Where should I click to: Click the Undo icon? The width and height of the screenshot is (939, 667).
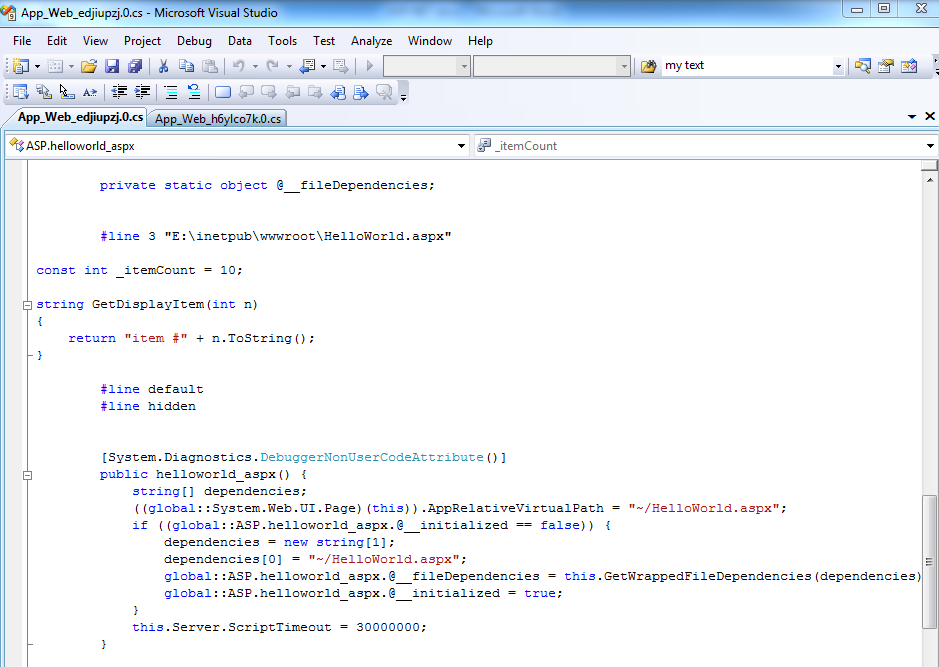click(239, 66)
